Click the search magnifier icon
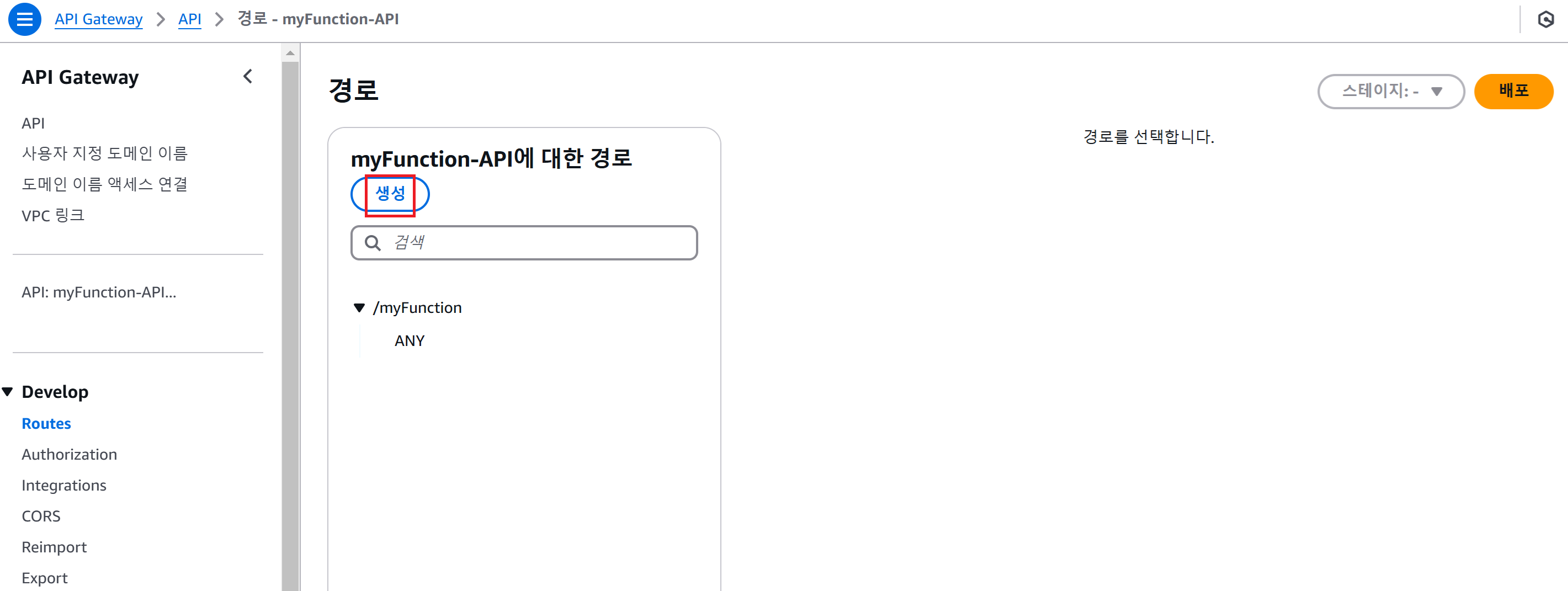Image resolution: width=1568 pixels, height=591 pixels. pyautogui.click(x=373, y=243)
